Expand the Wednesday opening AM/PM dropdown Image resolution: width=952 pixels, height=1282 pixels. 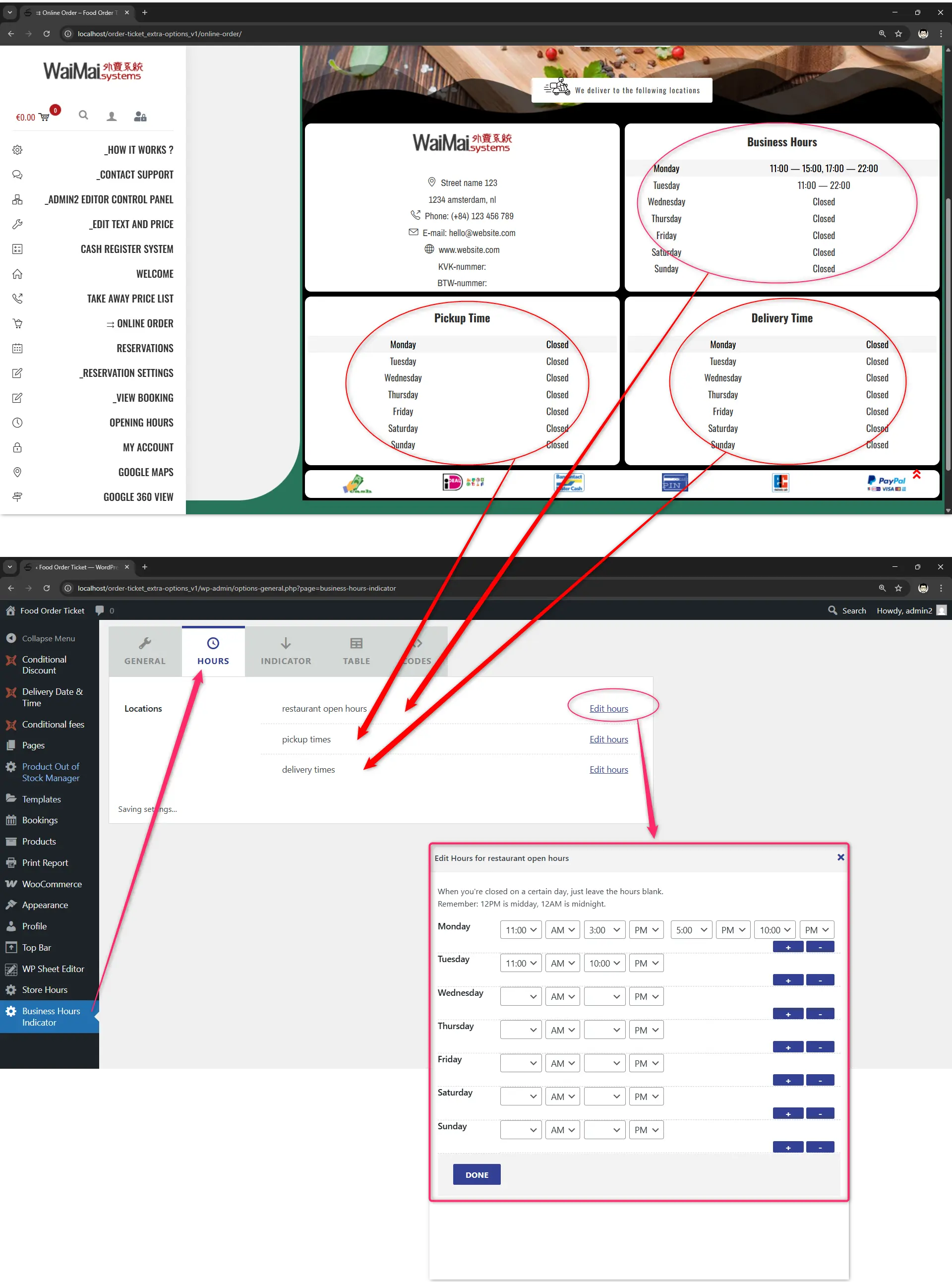(562, 997)
